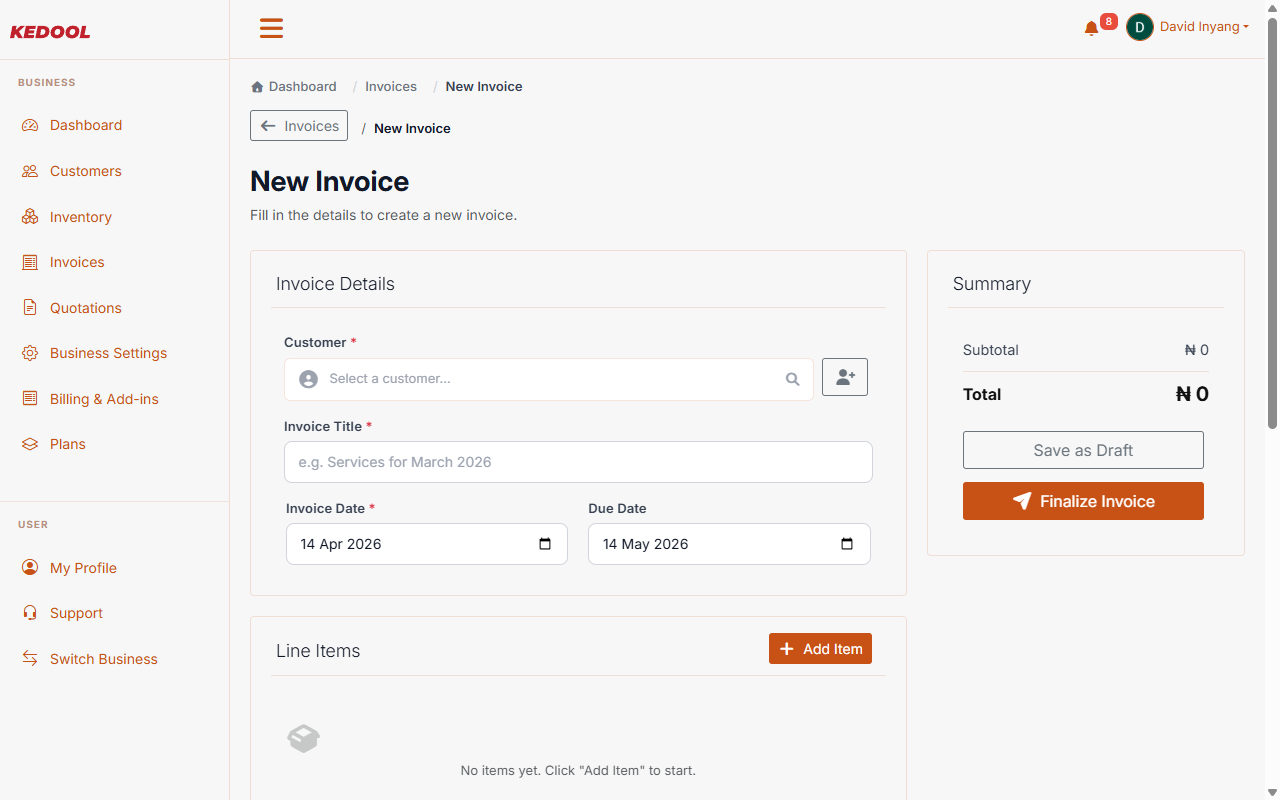Click the back to Invoices button
The width and height of the screenshot is (1280, 800).
coord(299,126)
